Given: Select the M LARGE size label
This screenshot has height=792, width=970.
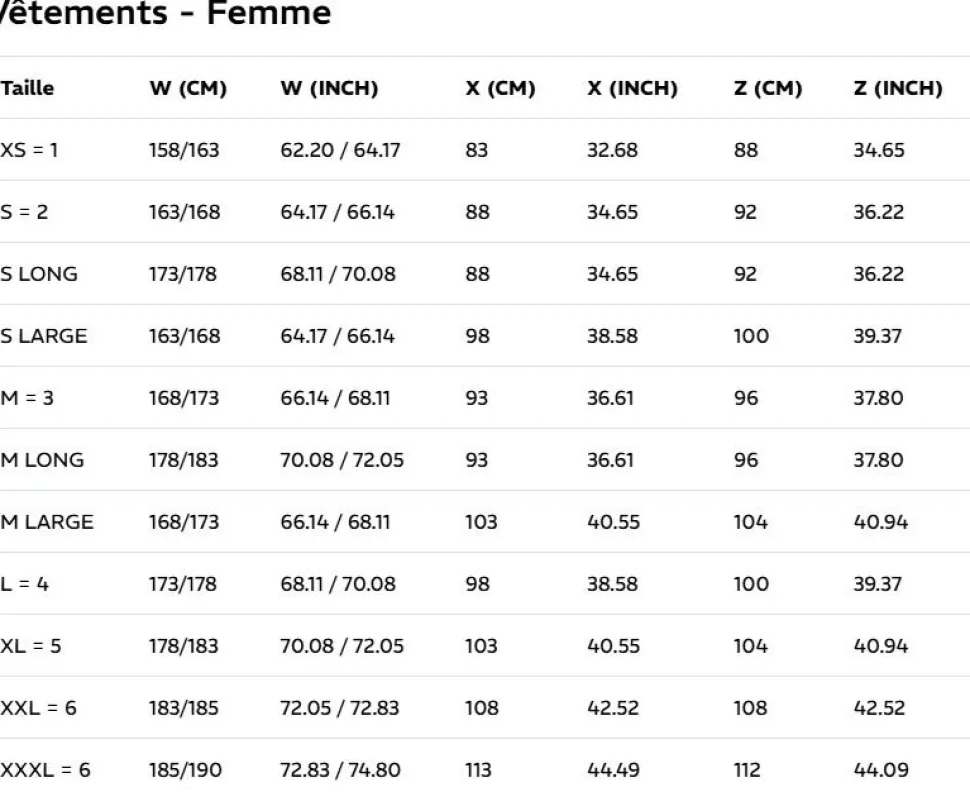Looking at the screenshot, I should 47,522.
